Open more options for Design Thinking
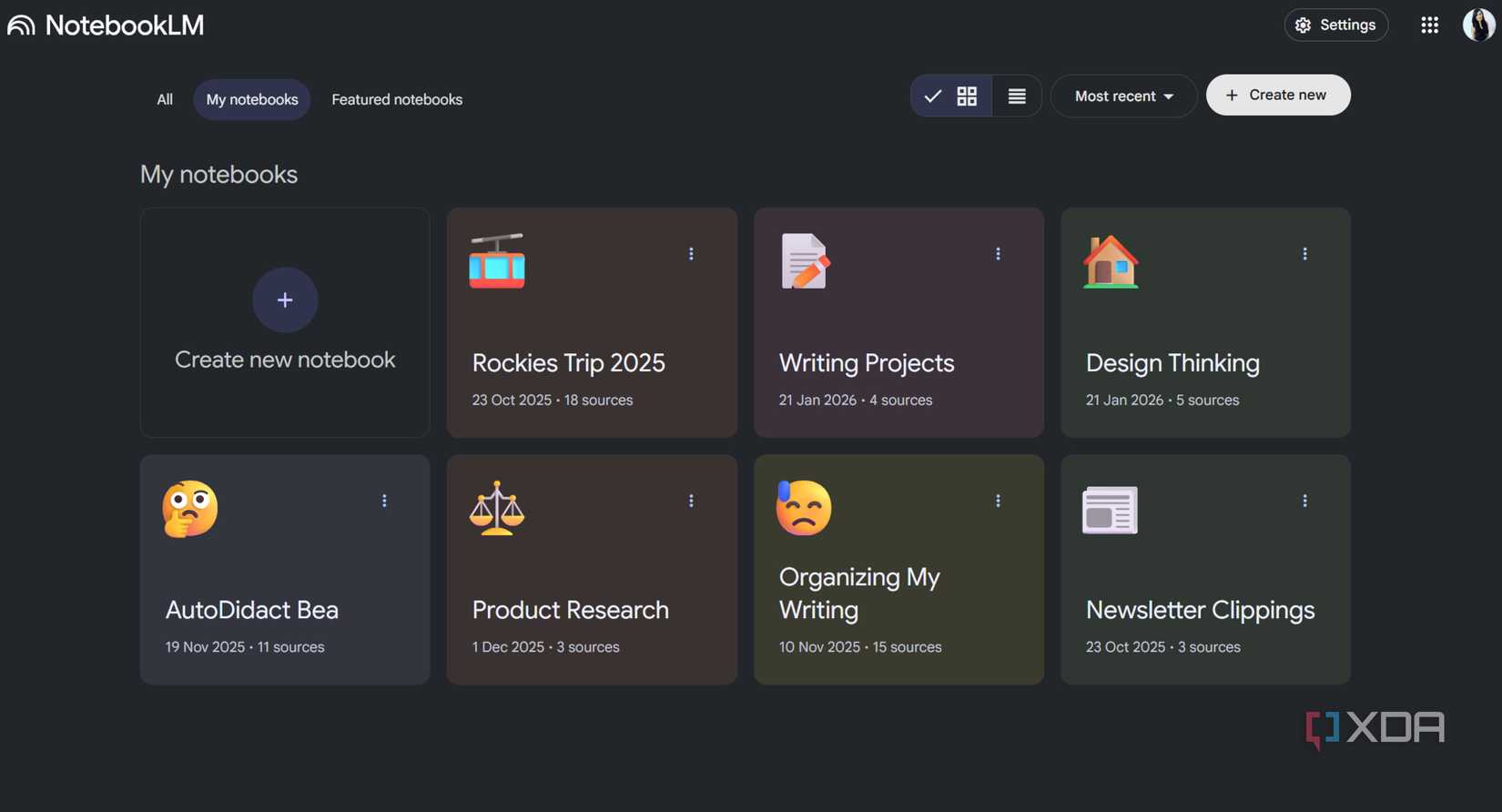1502x812 pixels. click(x=1304, y=254)
